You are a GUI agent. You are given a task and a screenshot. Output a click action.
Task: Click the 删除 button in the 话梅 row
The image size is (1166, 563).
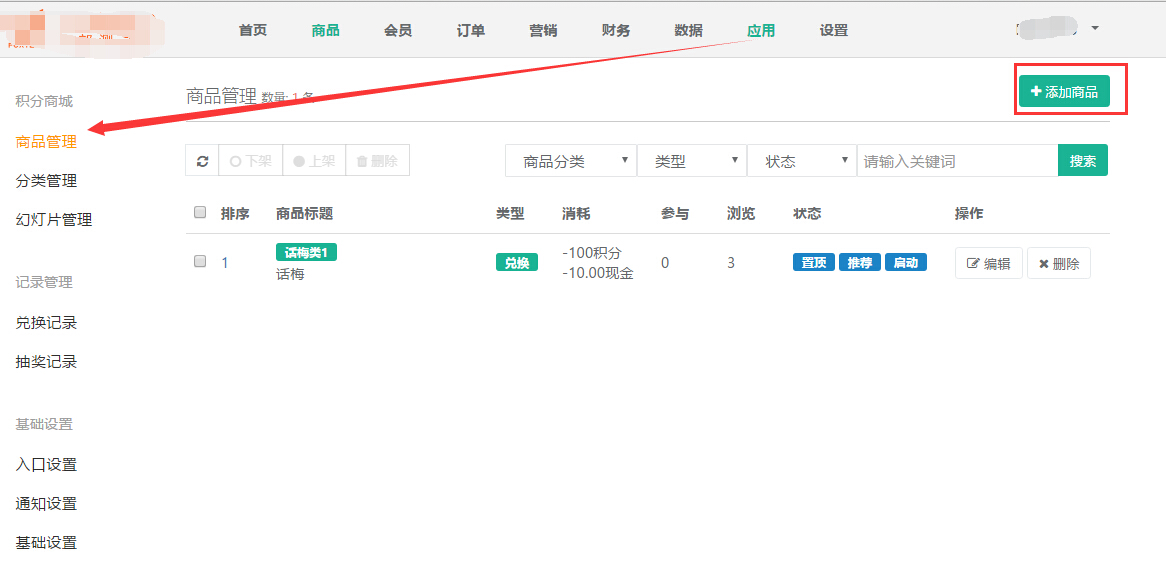(x=1058, y=264)
